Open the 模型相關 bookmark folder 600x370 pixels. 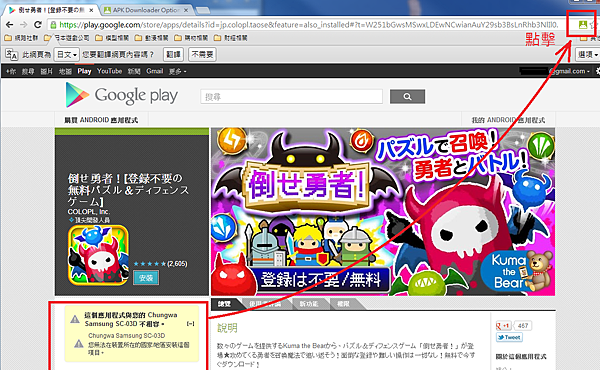(112, 38)
